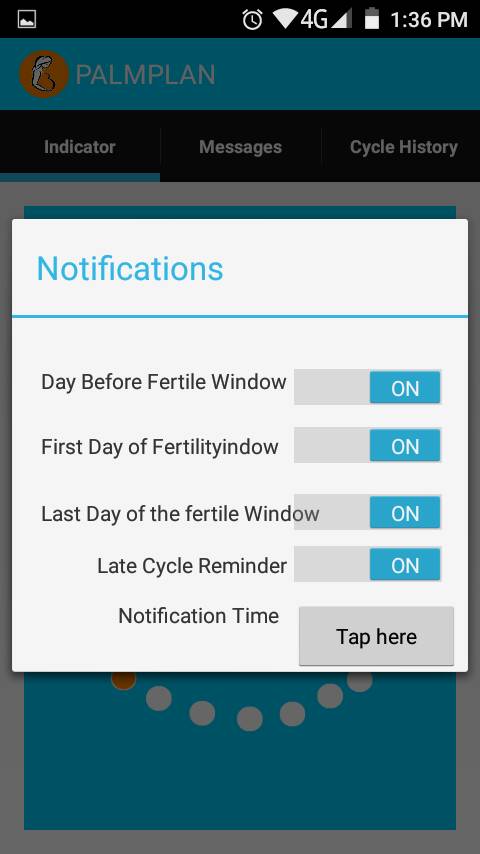480x854 pixels.
Task: Tap the PALMPLAN app title
Action: 145,75
